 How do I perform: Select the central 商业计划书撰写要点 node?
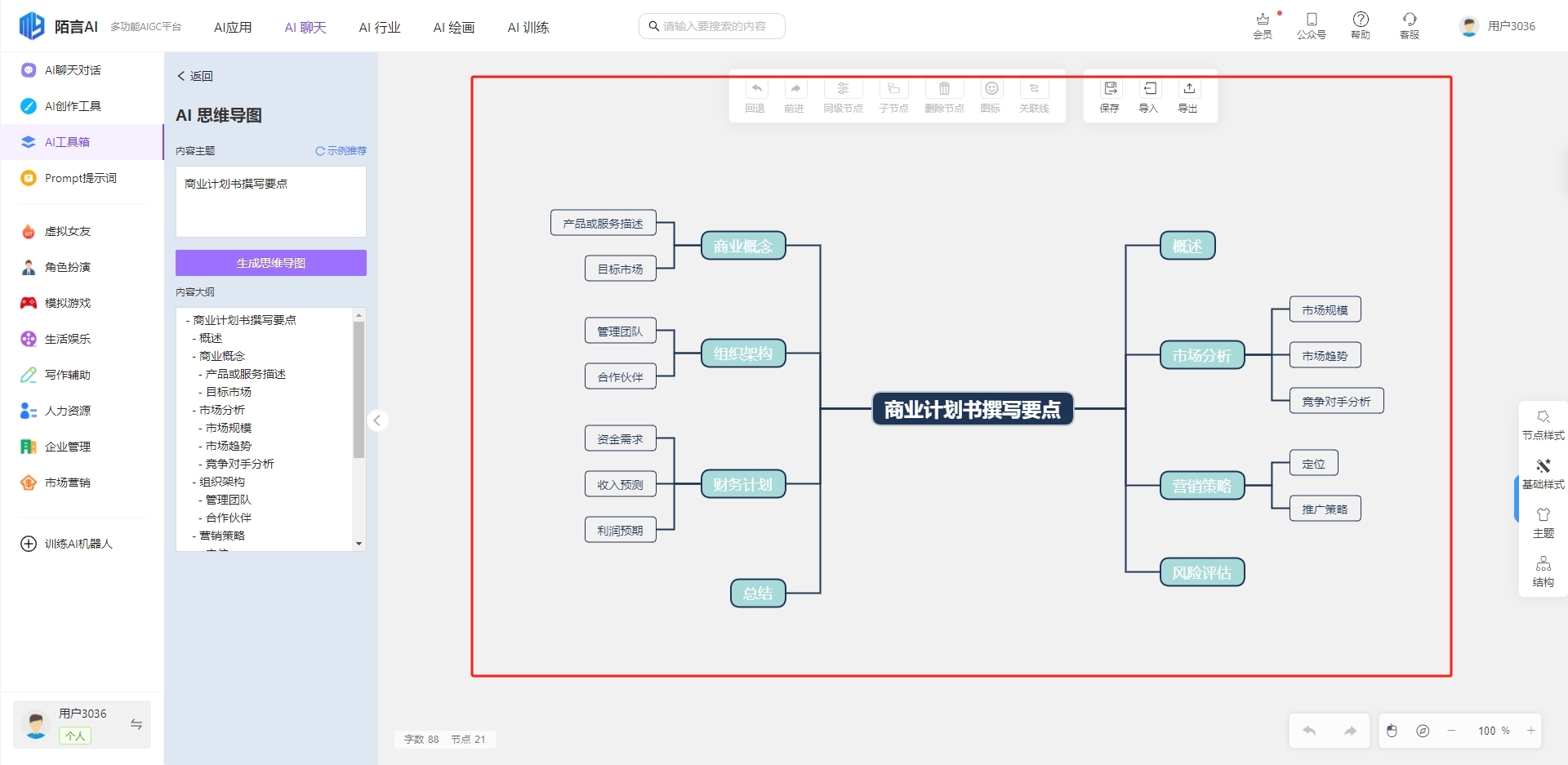(x=973, y=409)
